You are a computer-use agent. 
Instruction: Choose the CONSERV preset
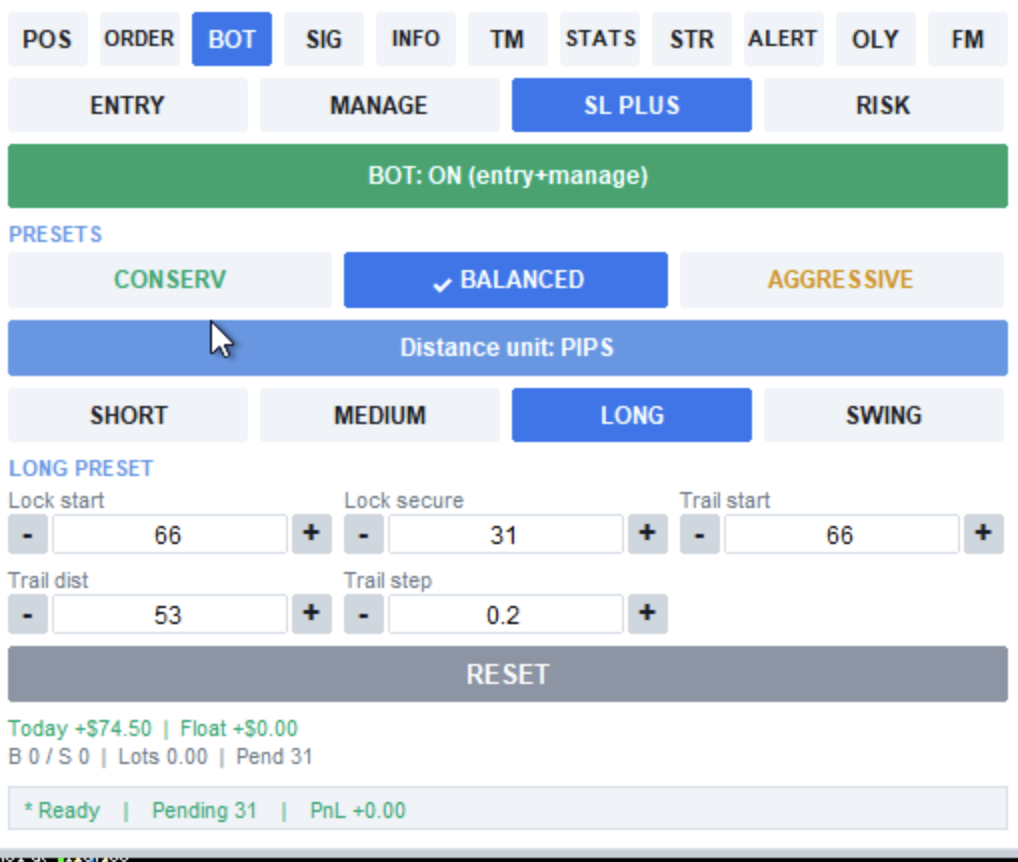170,280
